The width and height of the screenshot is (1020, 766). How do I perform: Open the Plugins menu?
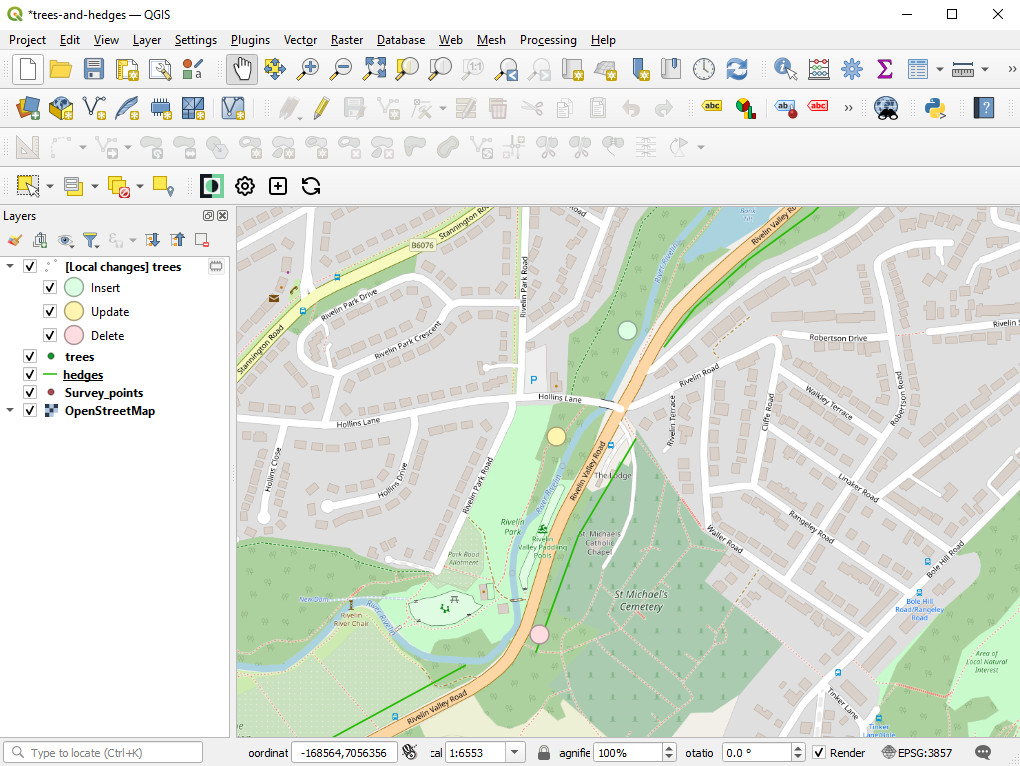point(250,40)
